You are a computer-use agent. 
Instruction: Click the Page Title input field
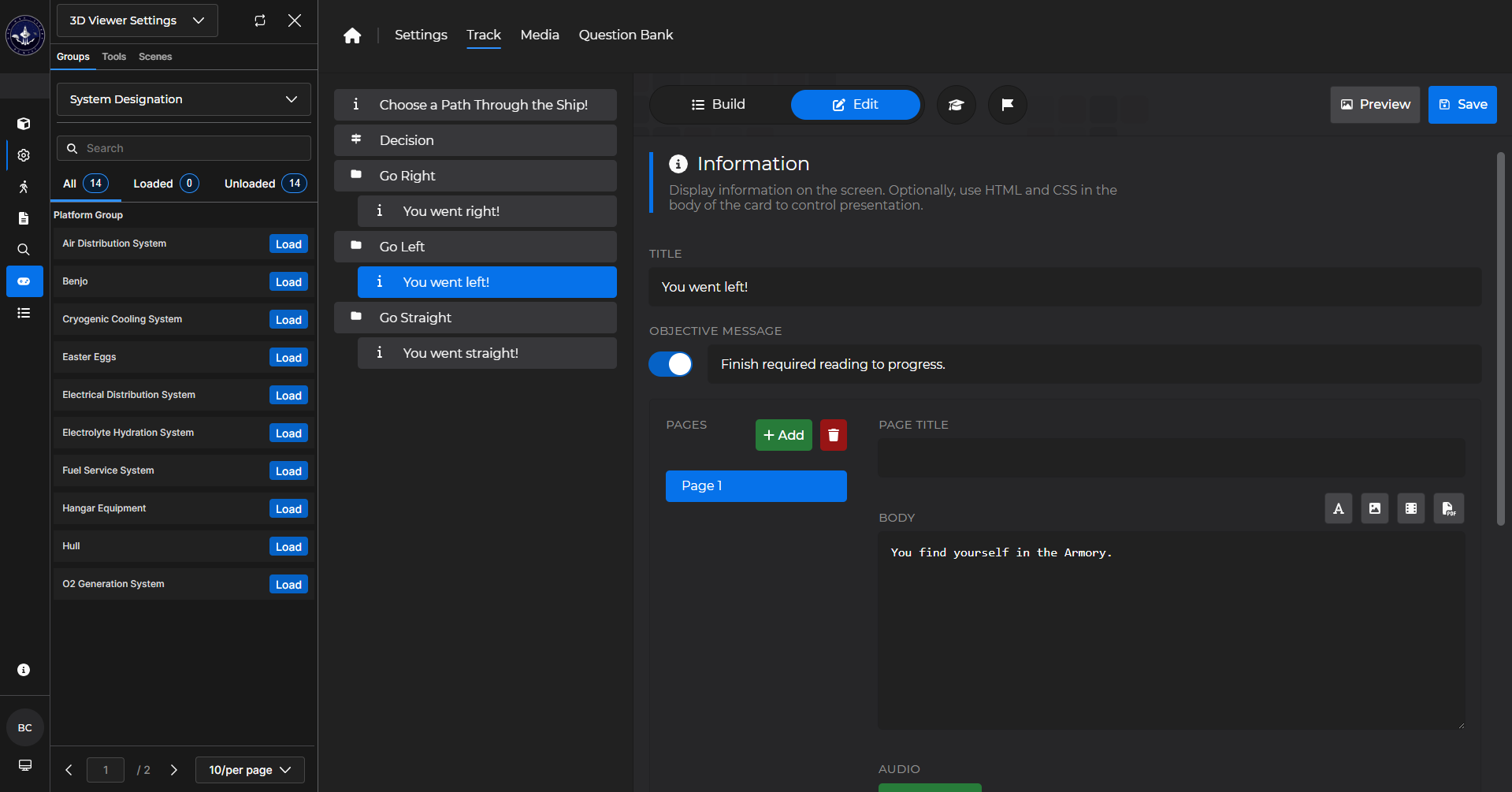click(x=1172, y=458)
